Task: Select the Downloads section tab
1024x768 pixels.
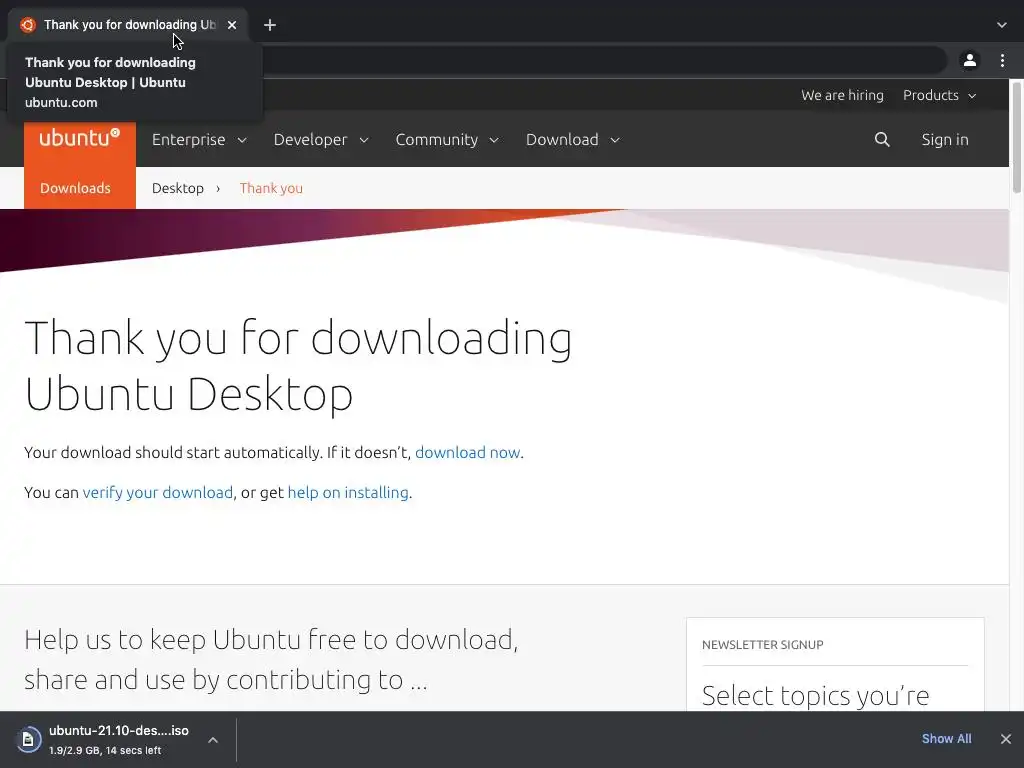Action: (75, 188)
